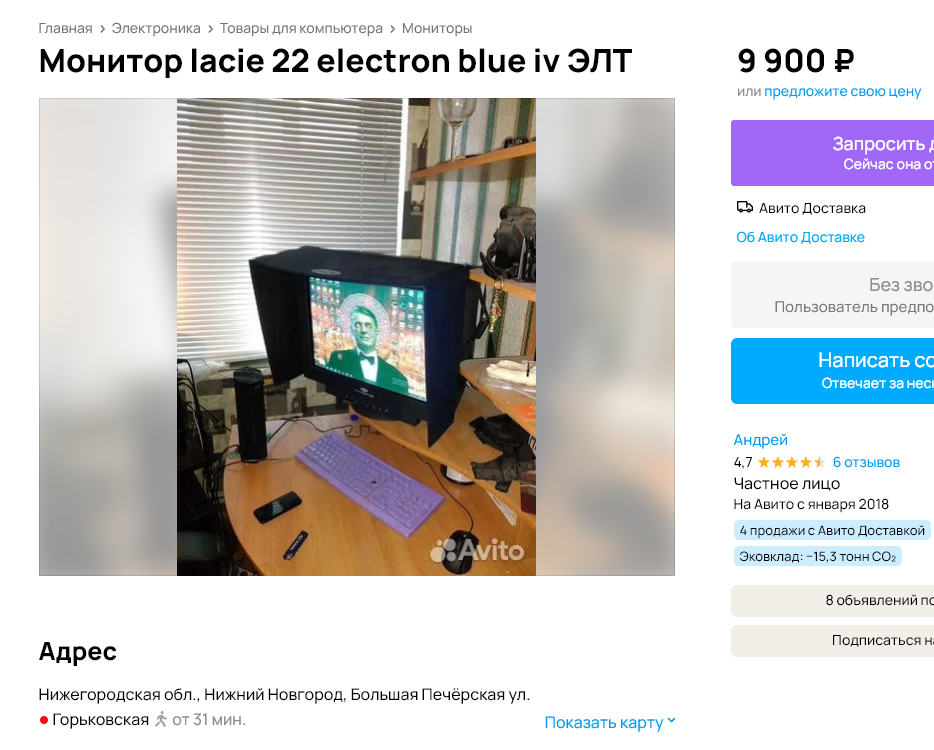Click предложите свою цену link
The height and width of the screenshot is (750, 934).
tap(842, 91)
